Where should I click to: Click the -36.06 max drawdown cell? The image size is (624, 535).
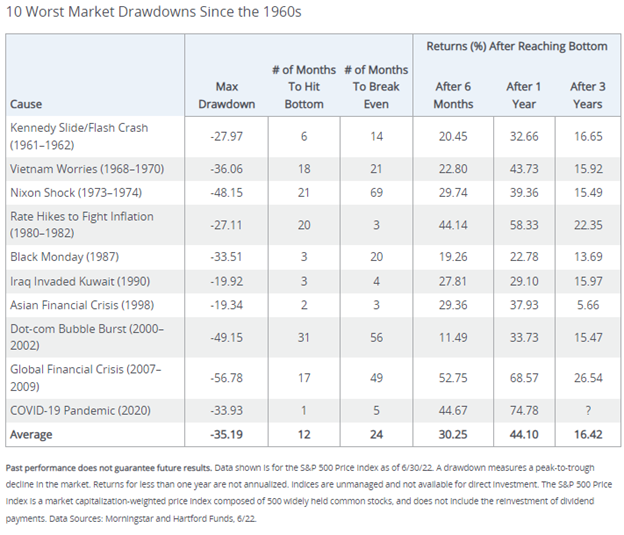226,169
